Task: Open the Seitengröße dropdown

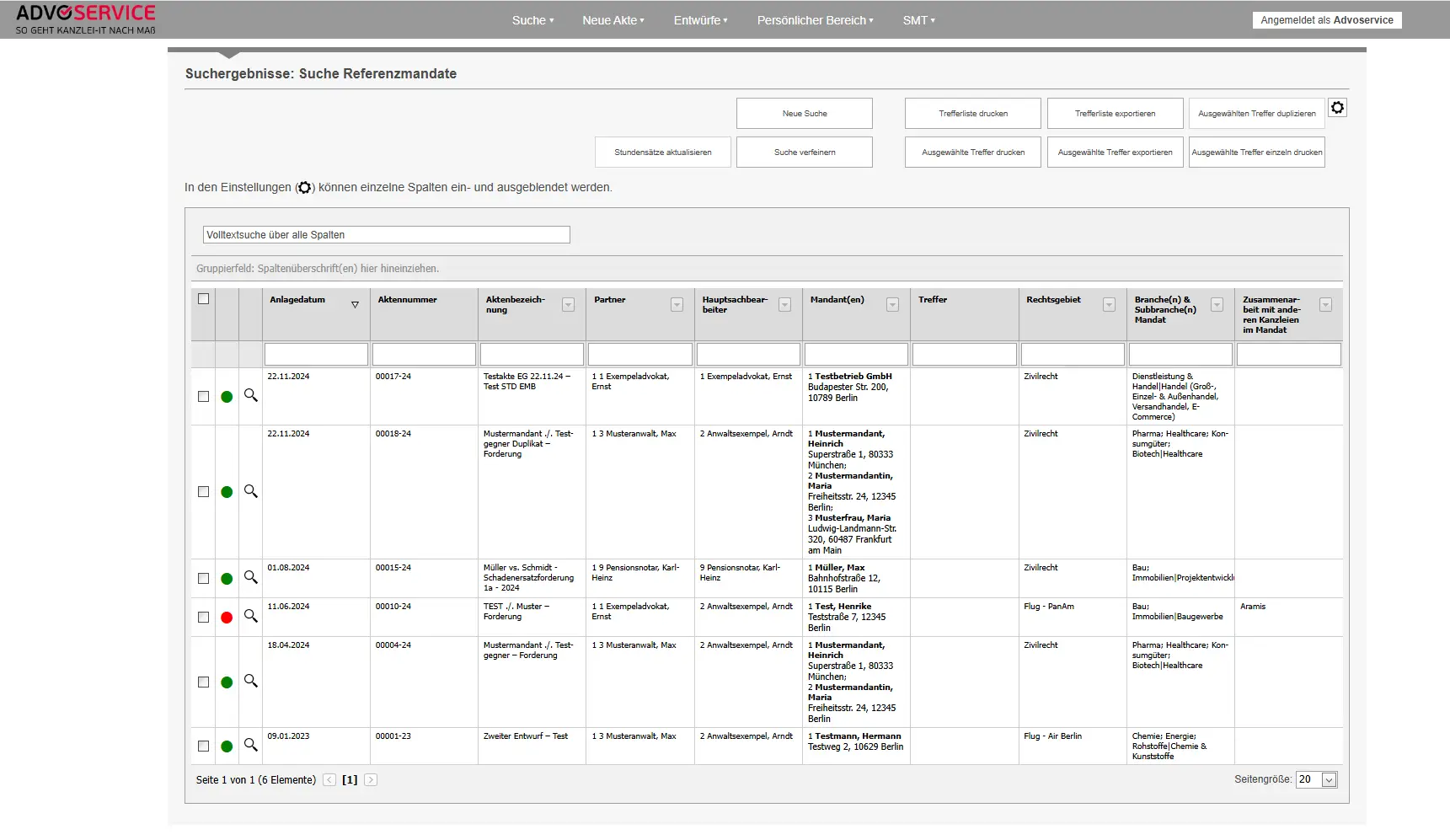Action: [x=1329, y=780]
